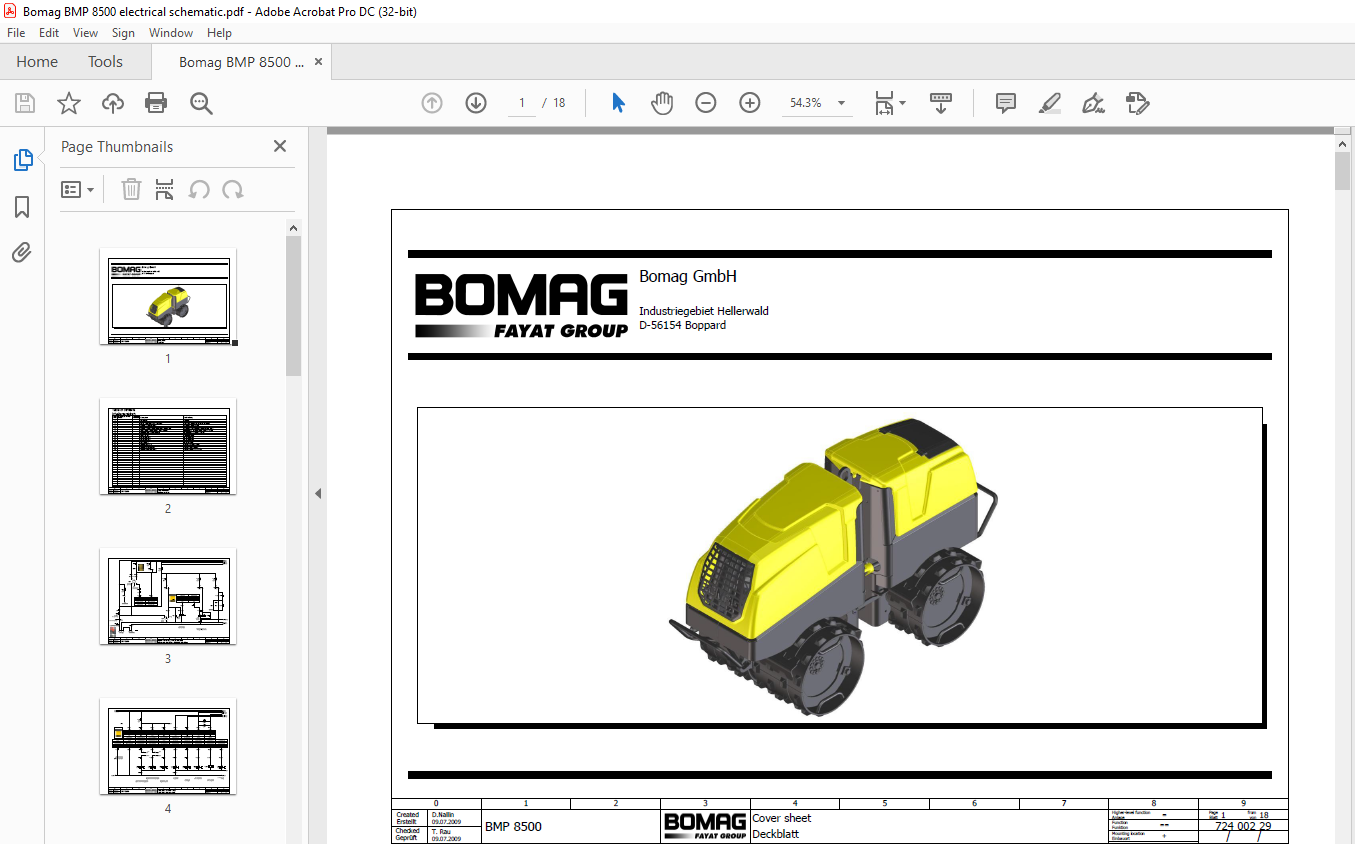Image resolution: width=1355 pixels, height=844 pixels.
Task: Select the Highlight text pen tool
Action: (x=1050, y=103)
